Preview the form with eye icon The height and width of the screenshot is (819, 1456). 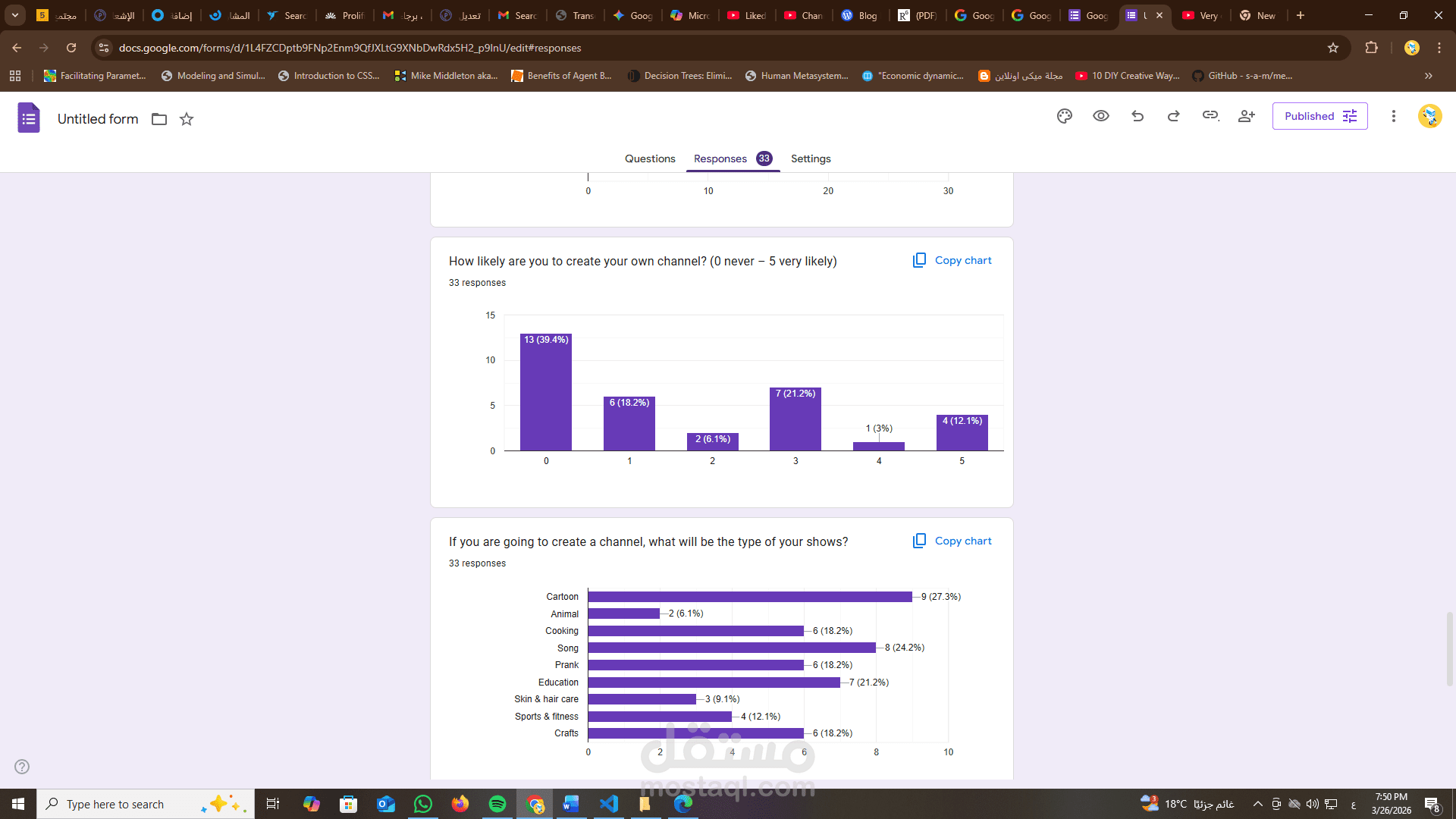point(1101,116)
